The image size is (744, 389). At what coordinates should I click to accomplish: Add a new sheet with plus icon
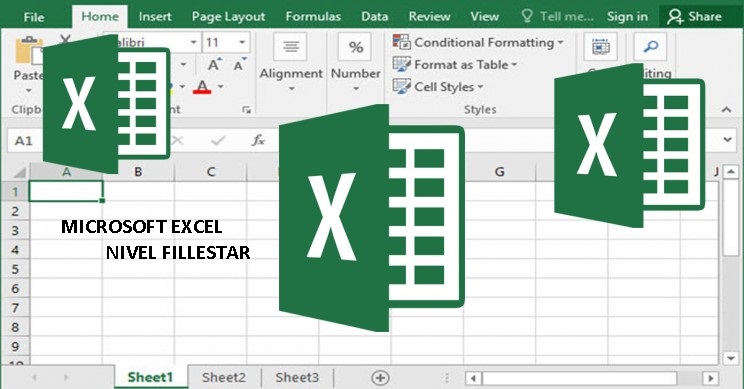380,378
